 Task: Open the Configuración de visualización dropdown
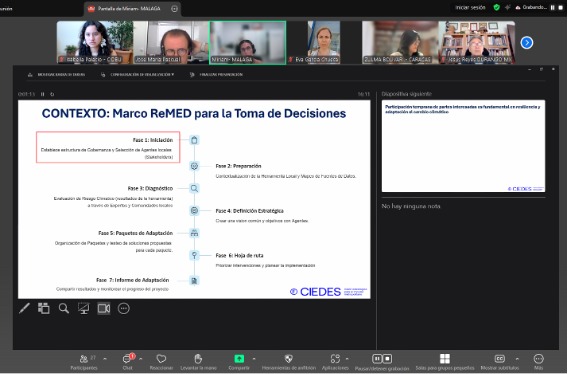[x=138, y=75]
